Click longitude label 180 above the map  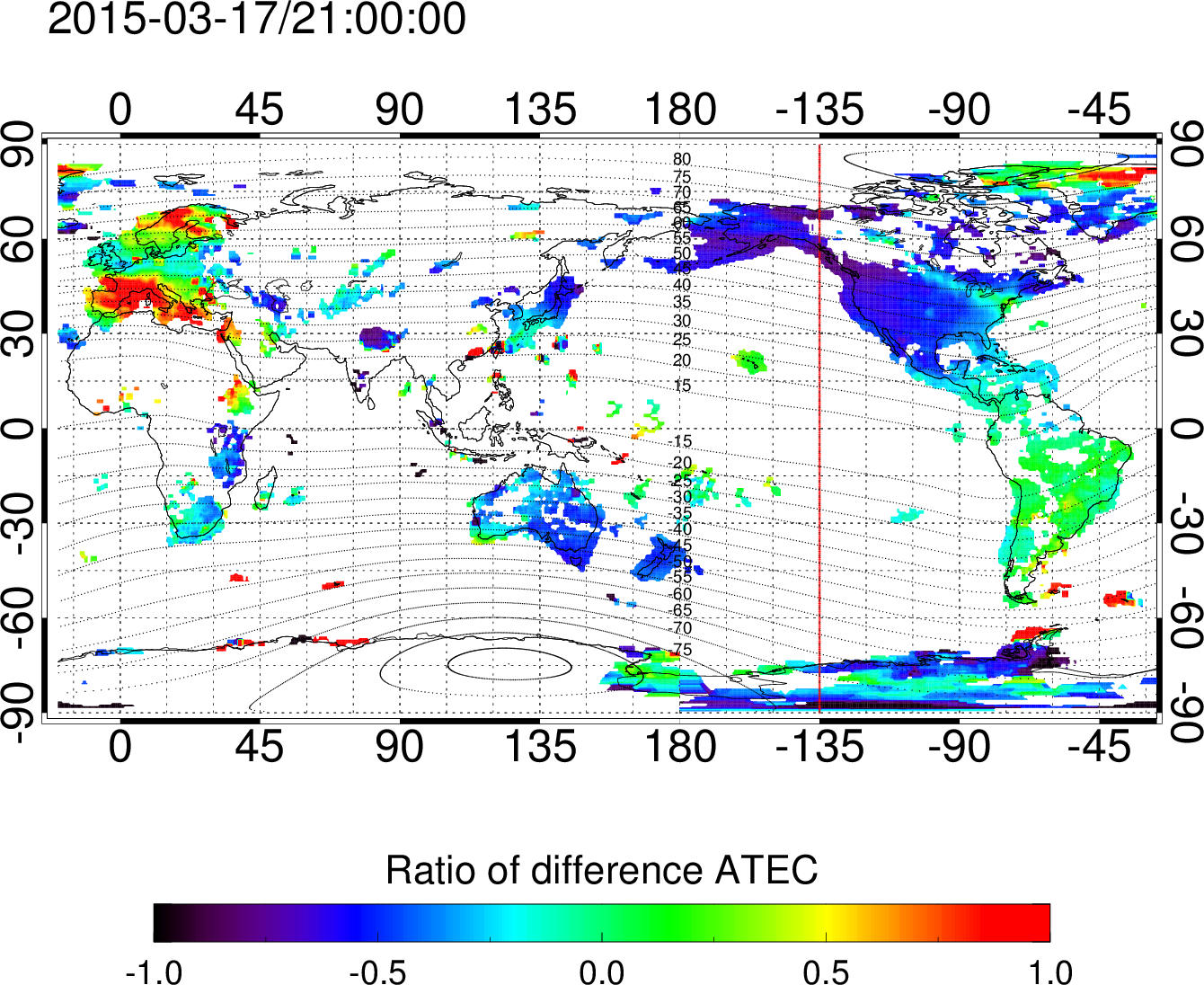pos(680,110)
